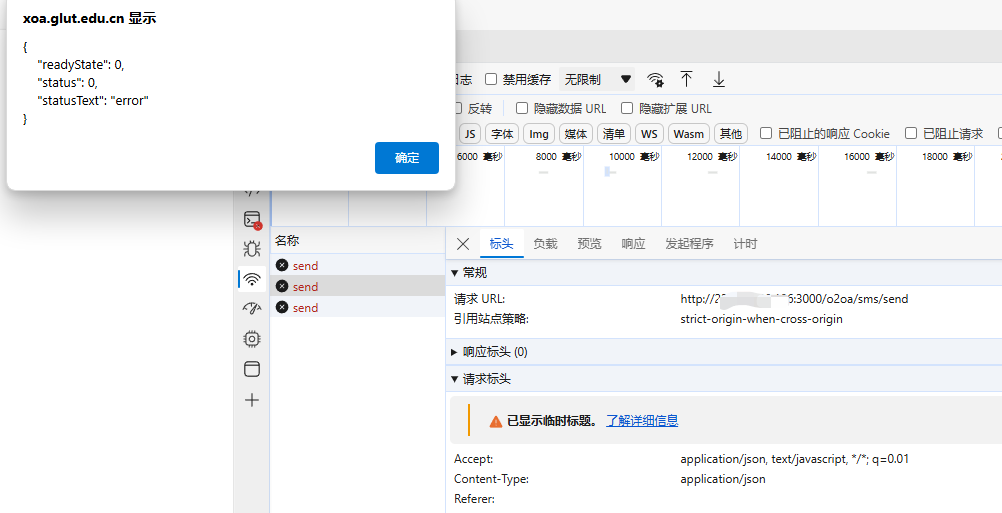Check the 已阻止请求 checkbox
Image resolution: width=1002 pixels, height=513 pixels.
pyautogui.click(x=911, y=133)
